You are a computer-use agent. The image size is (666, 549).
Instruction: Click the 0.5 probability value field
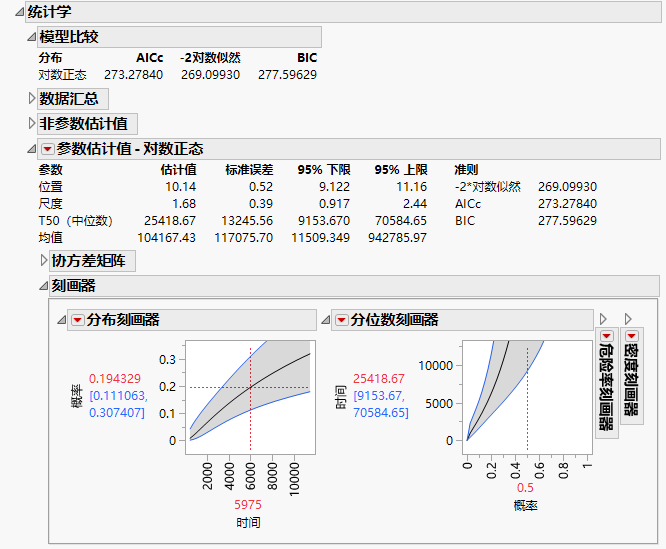pyautogui.click(x=525, y=488)
